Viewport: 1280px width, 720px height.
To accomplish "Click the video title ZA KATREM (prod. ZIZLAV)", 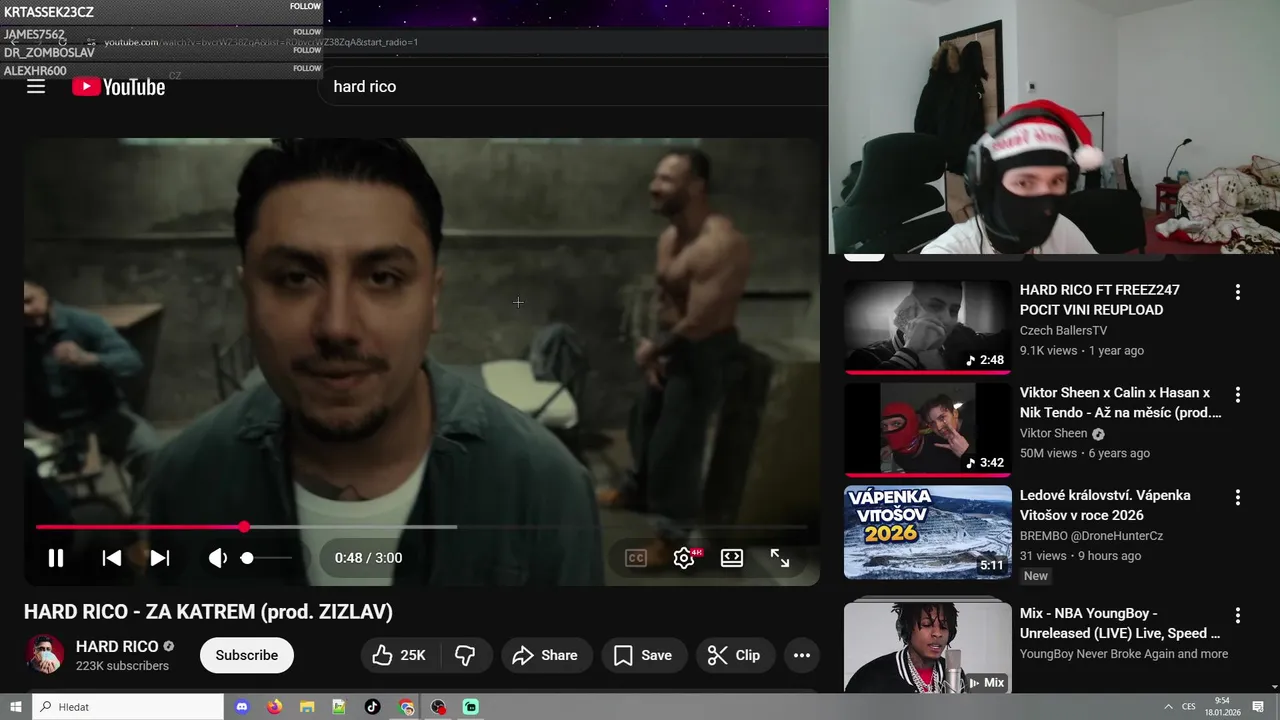I will 208,612.
